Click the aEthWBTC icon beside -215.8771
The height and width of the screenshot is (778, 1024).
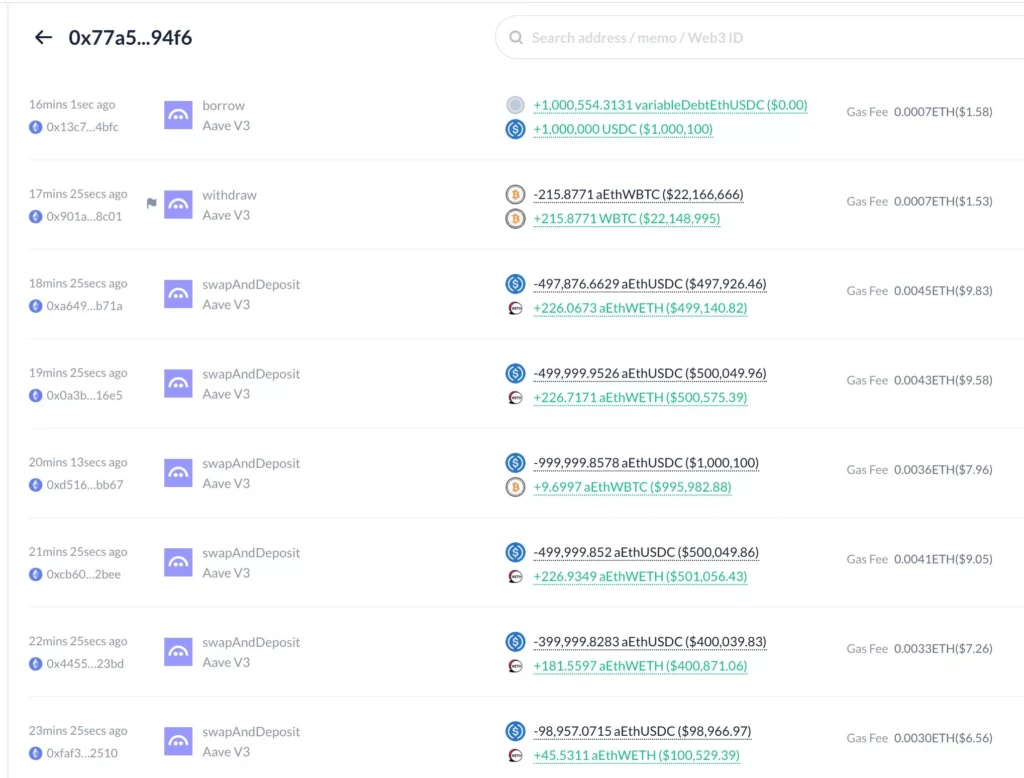click(515, 194)
